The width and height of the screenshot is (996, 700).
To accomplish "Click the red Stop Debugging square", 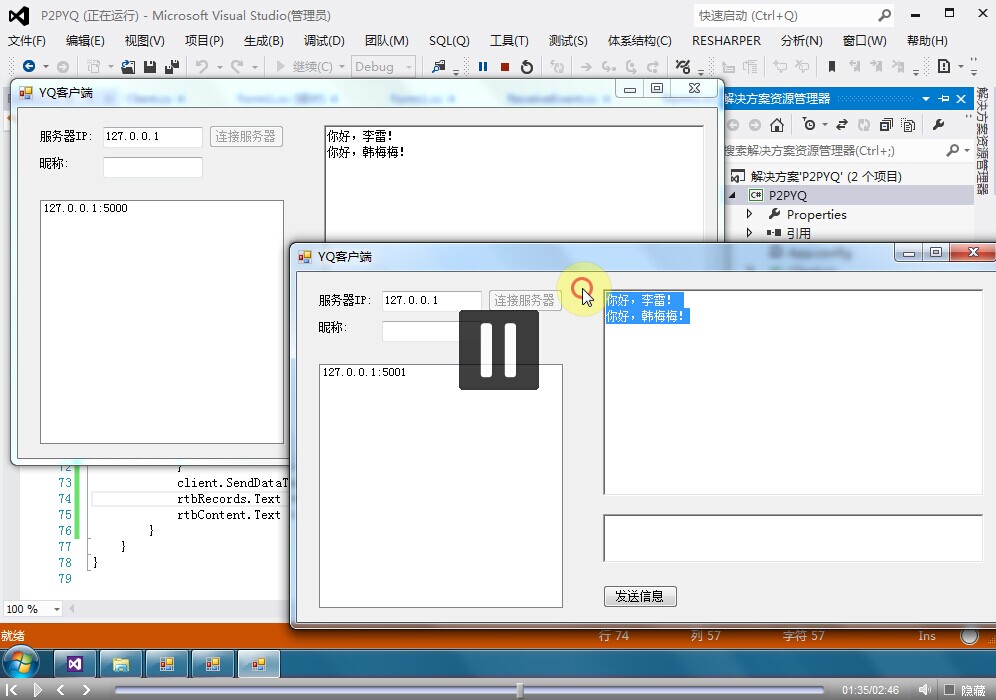I will (x=505, y=67).
